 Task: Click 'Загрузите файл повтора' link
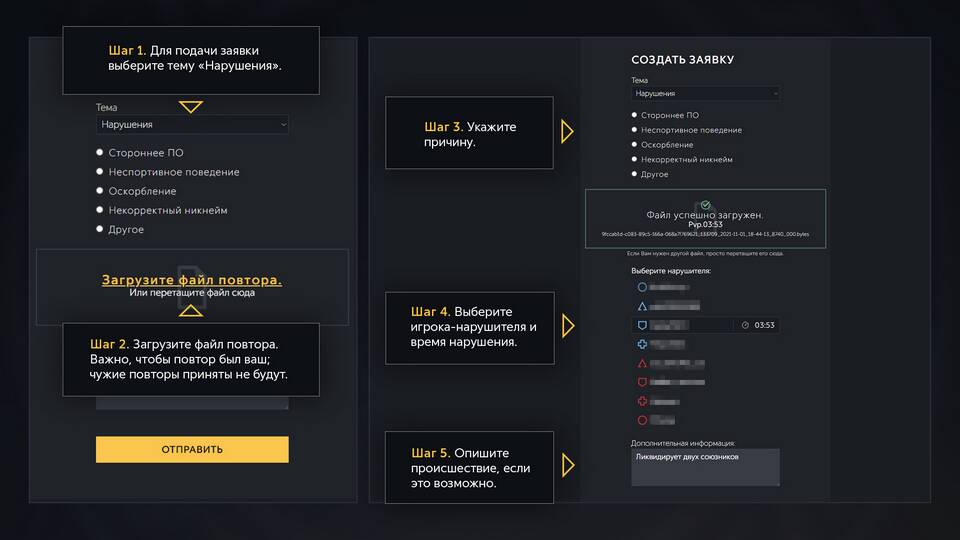click(192, 280)
